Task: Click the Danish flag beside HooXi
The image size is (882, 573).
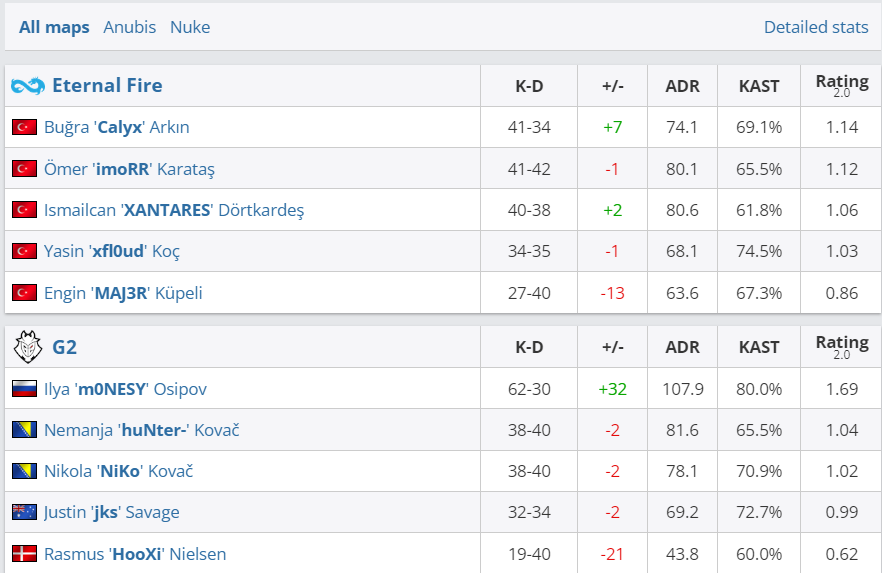Action: [24, 554]
